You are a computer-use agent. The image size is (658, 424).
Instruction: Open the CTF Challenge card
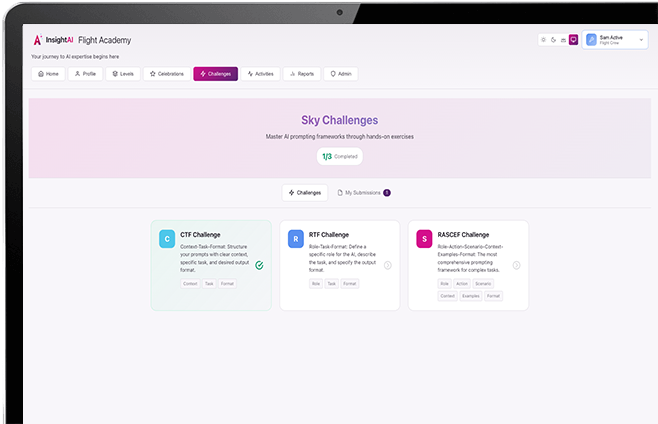(210, 264)
